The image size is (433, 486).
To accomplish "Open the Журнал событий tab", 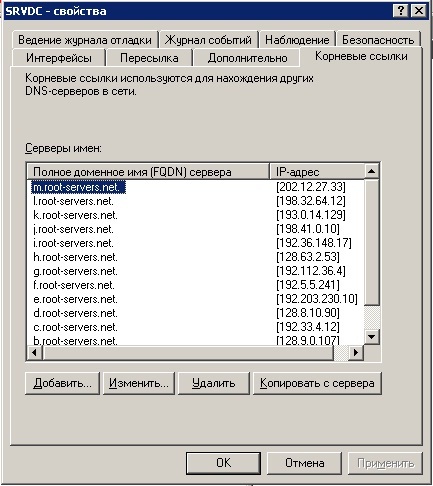I will (x=208, y=40).
